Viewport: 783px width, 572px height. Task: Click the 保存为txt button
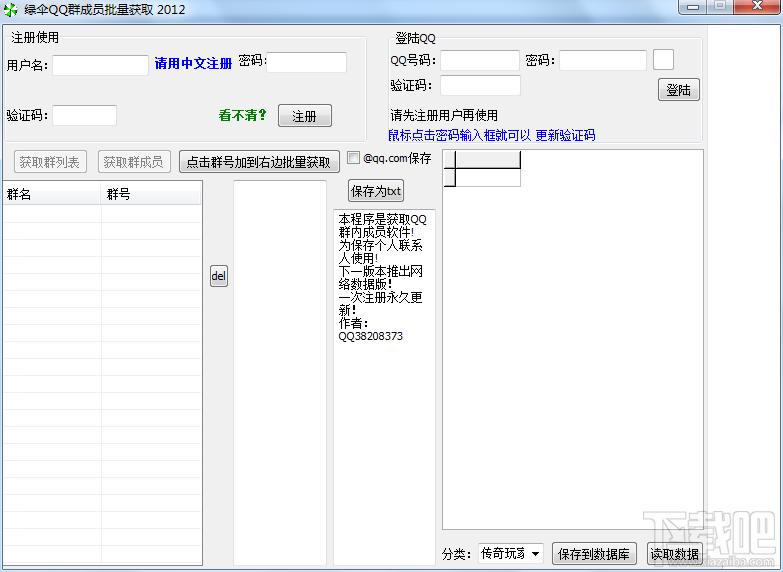coord(376,191)
